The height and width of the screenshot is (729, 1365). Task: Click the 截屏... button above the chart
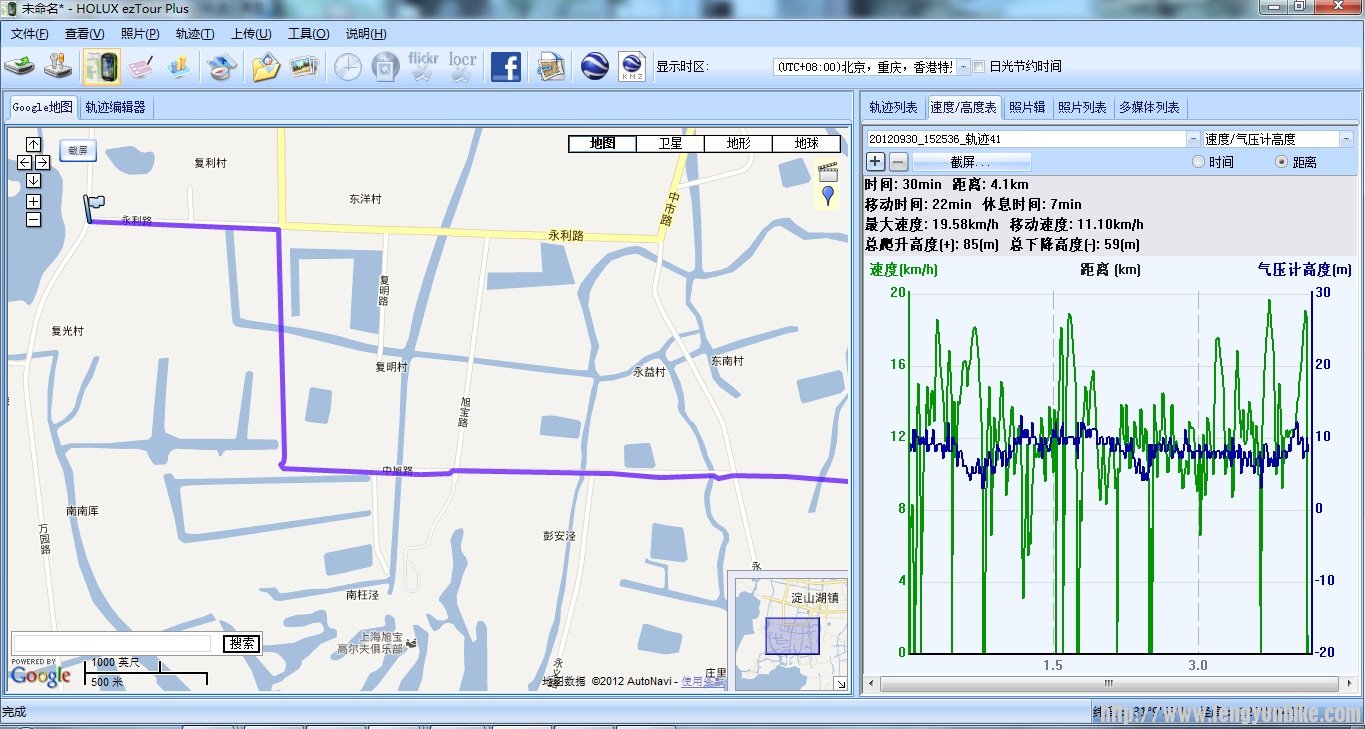tap(970, 162)
